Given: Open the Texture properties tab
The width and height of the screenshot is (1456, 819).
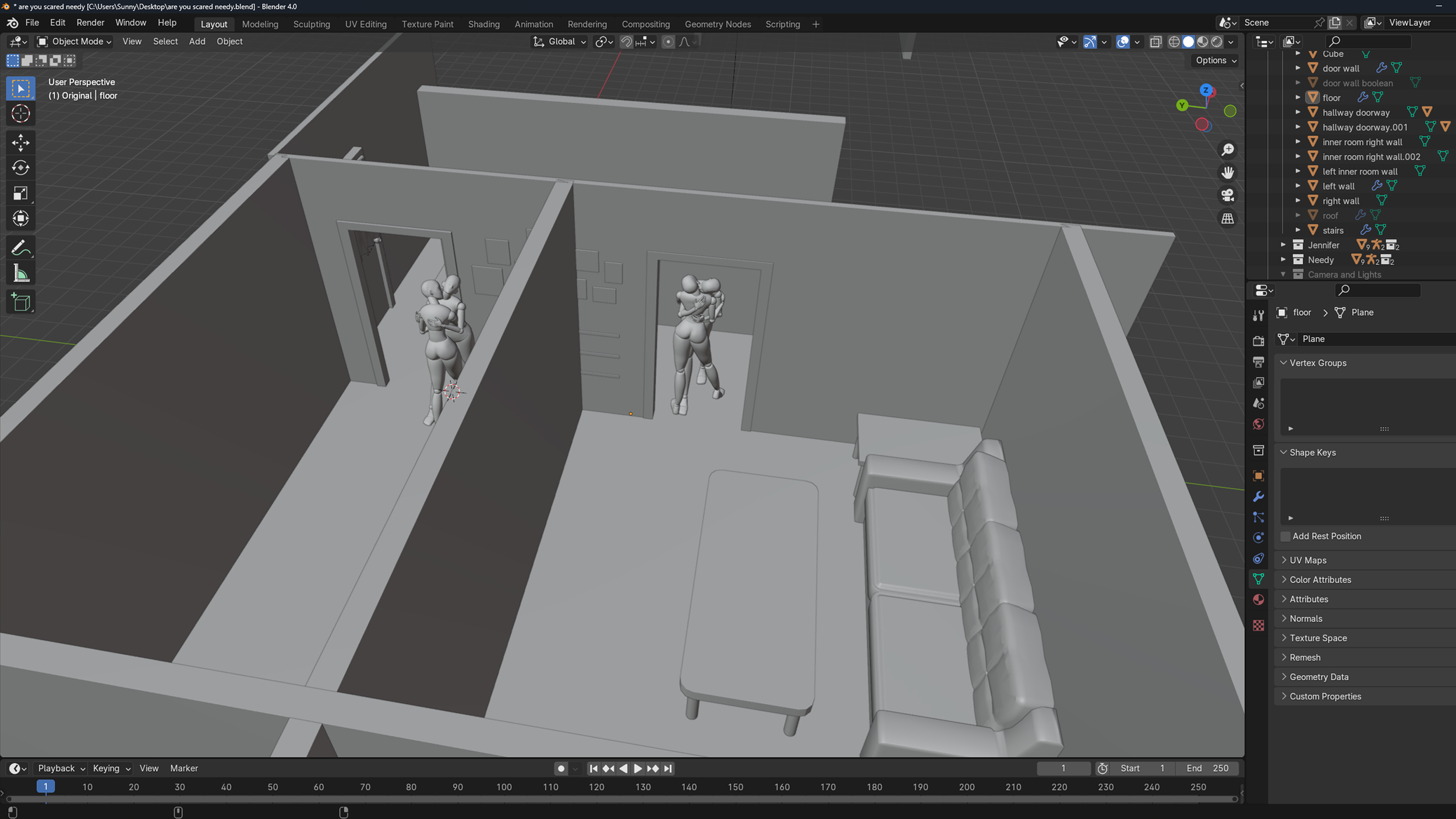Looking at the screenshot, I should [x=1259, y=625].
